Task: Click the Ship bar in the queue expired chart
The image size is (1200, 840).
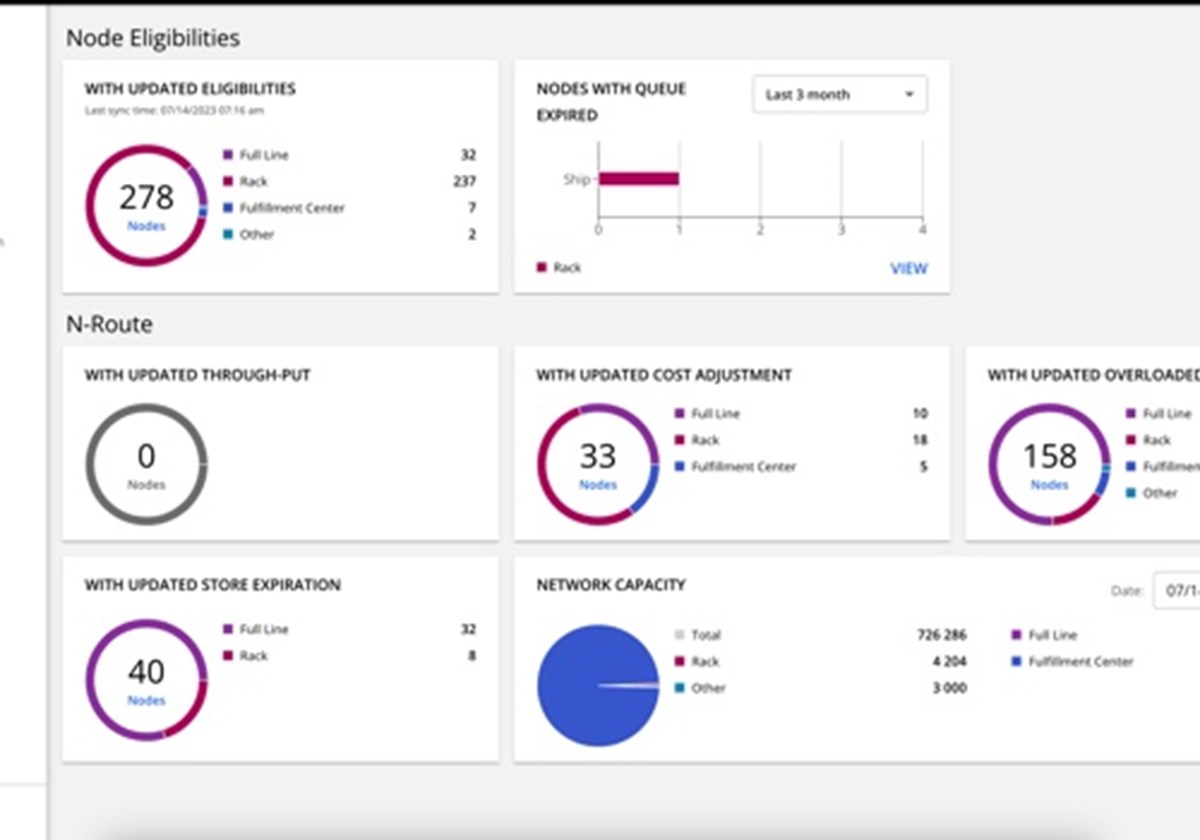Action: pos(639,179)
